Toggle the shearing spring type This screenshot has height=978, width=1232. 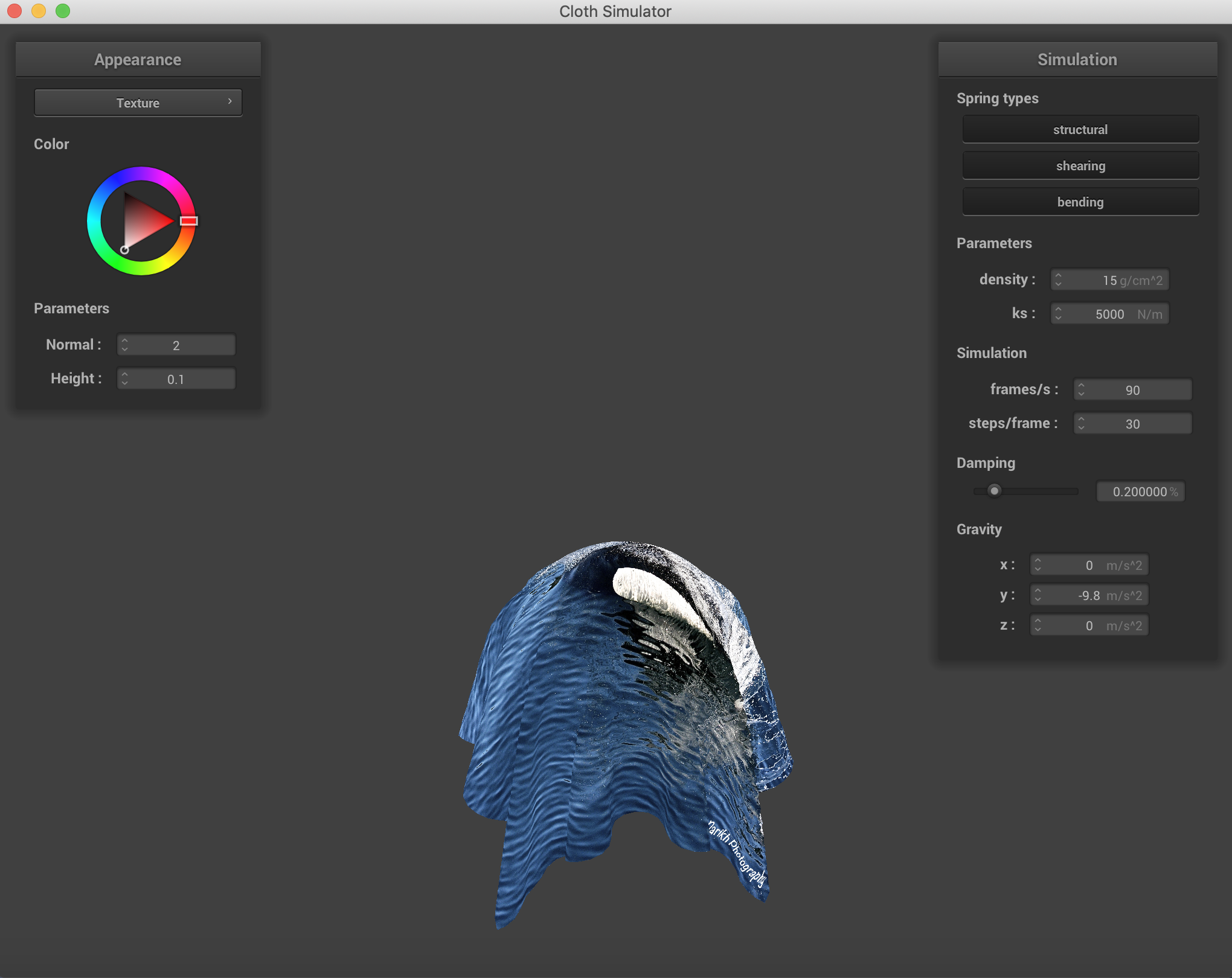[1080, 165]
